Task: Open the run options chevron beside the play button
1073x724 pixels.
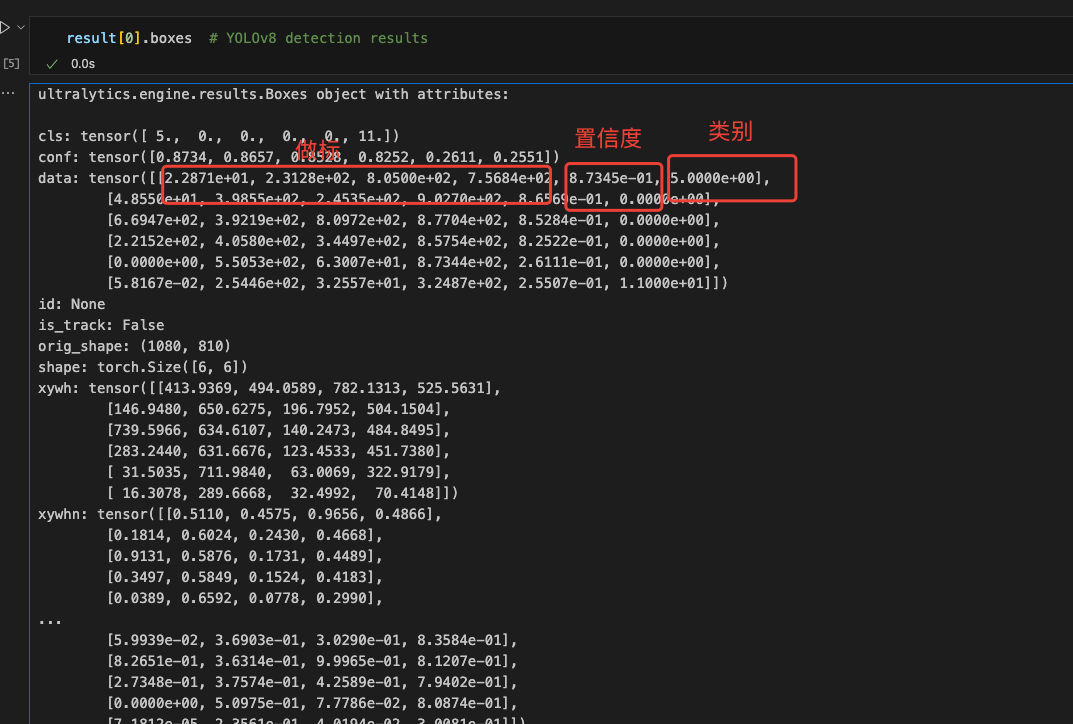Action: 21,28
